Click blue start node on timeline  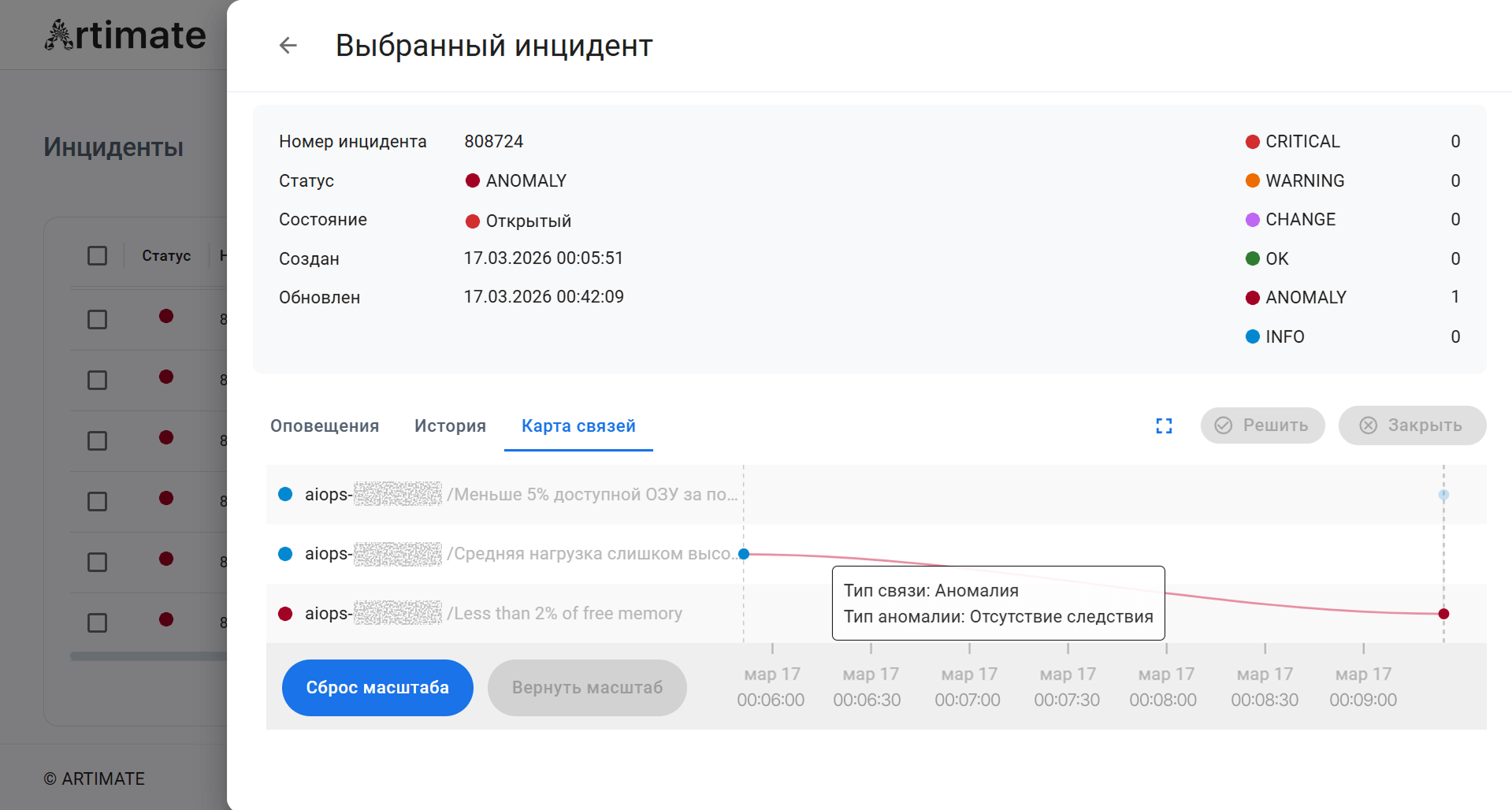click(x=744, y=554)
